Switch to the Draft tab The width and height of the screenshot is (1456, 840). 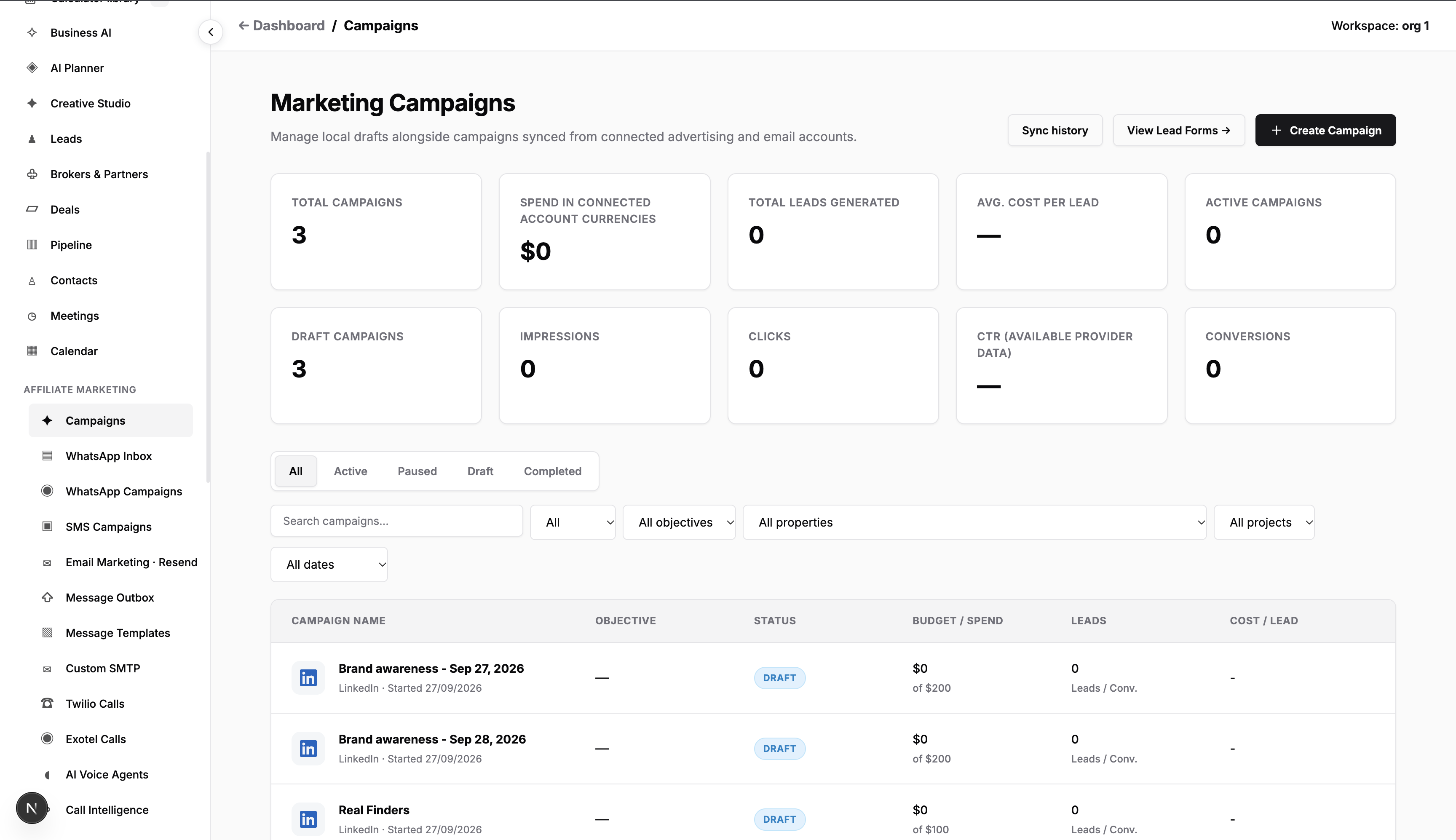(x=480, y=471)
